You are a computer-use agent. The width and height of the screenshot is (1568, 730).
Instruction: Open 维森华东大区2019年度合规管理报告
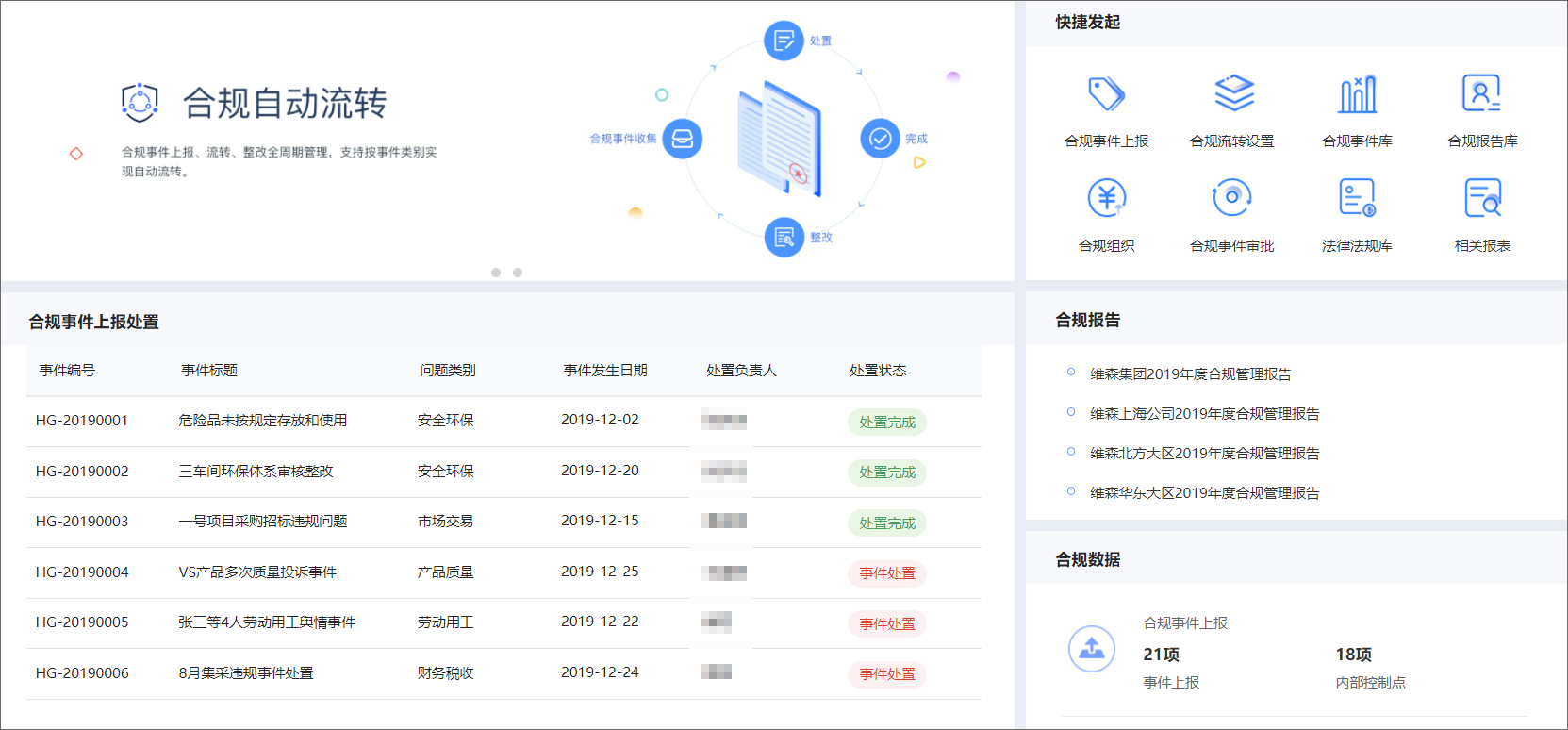tap(1205, 492)
